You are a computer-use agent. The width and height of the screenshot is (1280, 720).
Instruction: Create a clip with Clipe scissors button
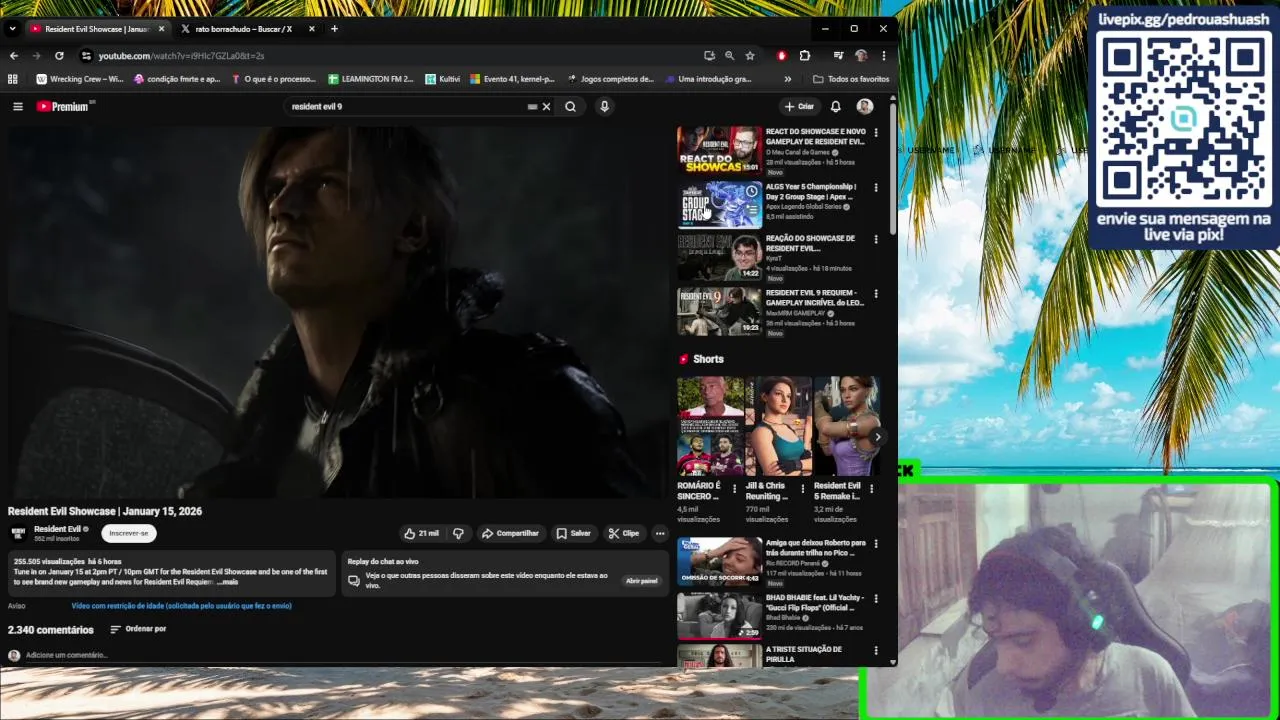[624, 533]
